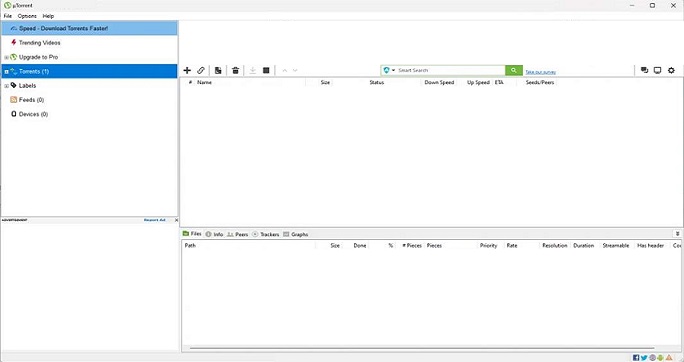Click the round network status icon
Screen dimensions: 684x362
pos(652,358)
